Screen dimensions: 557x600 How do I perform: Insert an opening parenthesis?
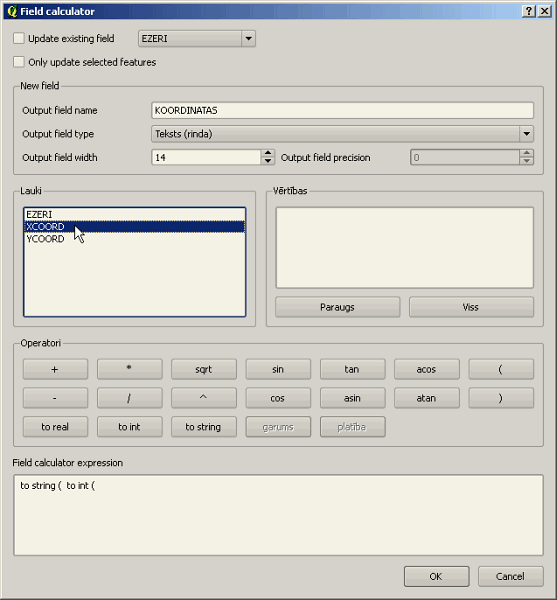tap(501, 369)
